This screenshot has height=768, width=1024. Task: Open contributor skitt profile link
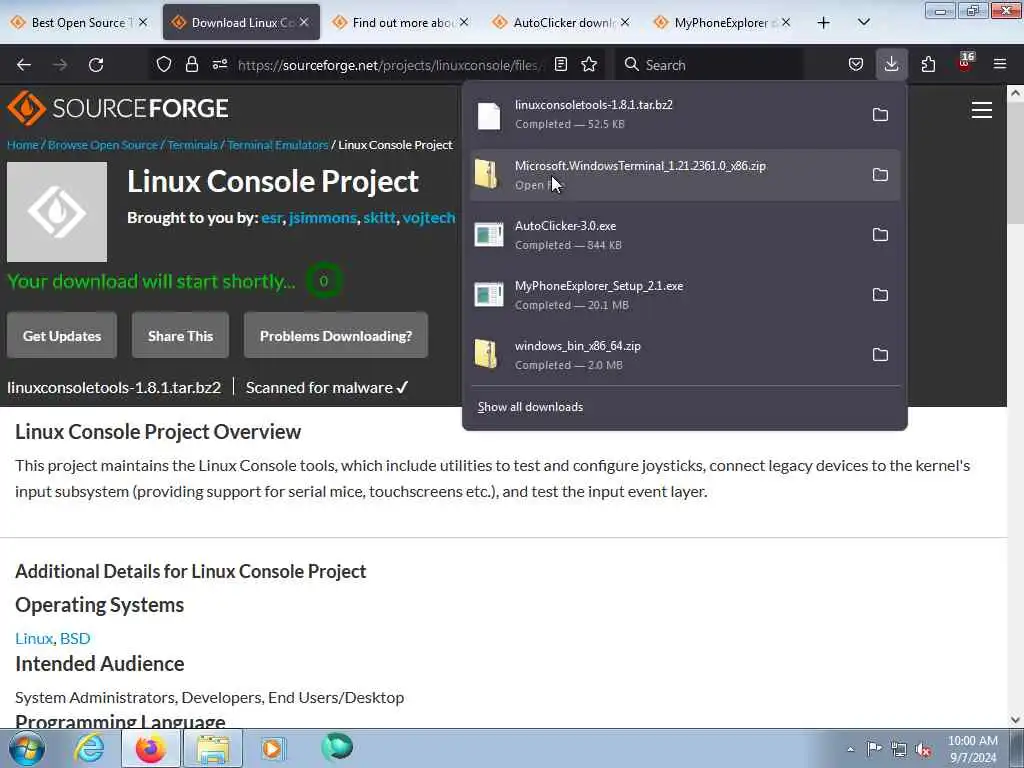click(x=379, y=217)
